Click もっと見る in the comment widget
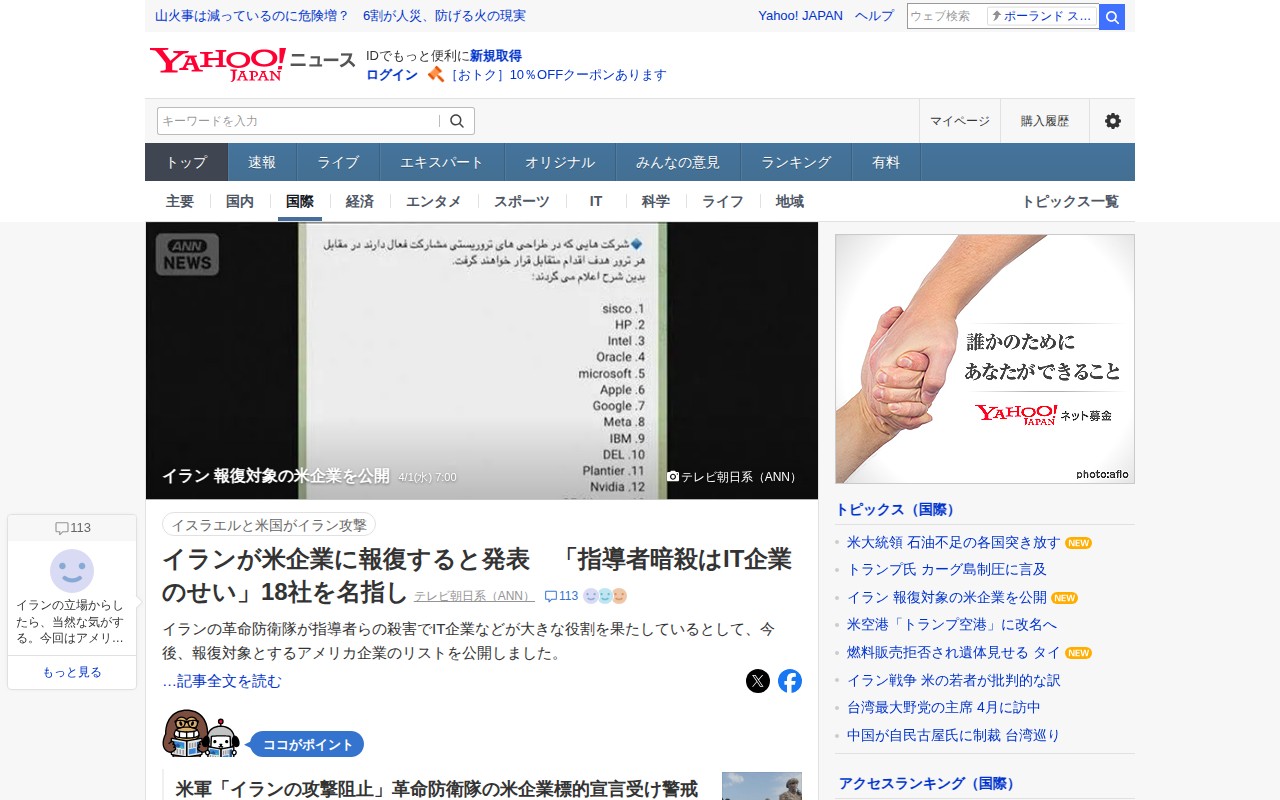 tap(72, 672)
